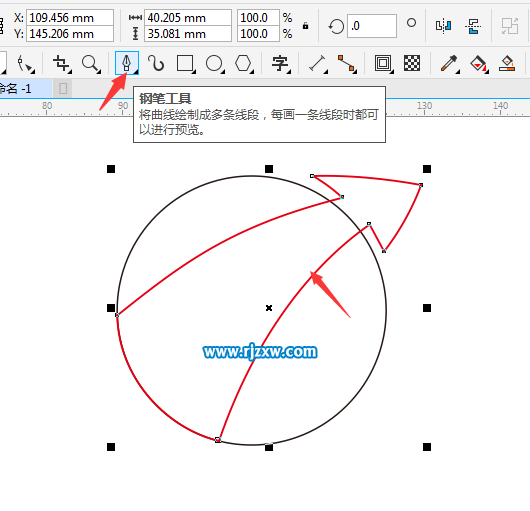Click the middle-left selection handle
The image size is (530, 511).
coord(111,308)
